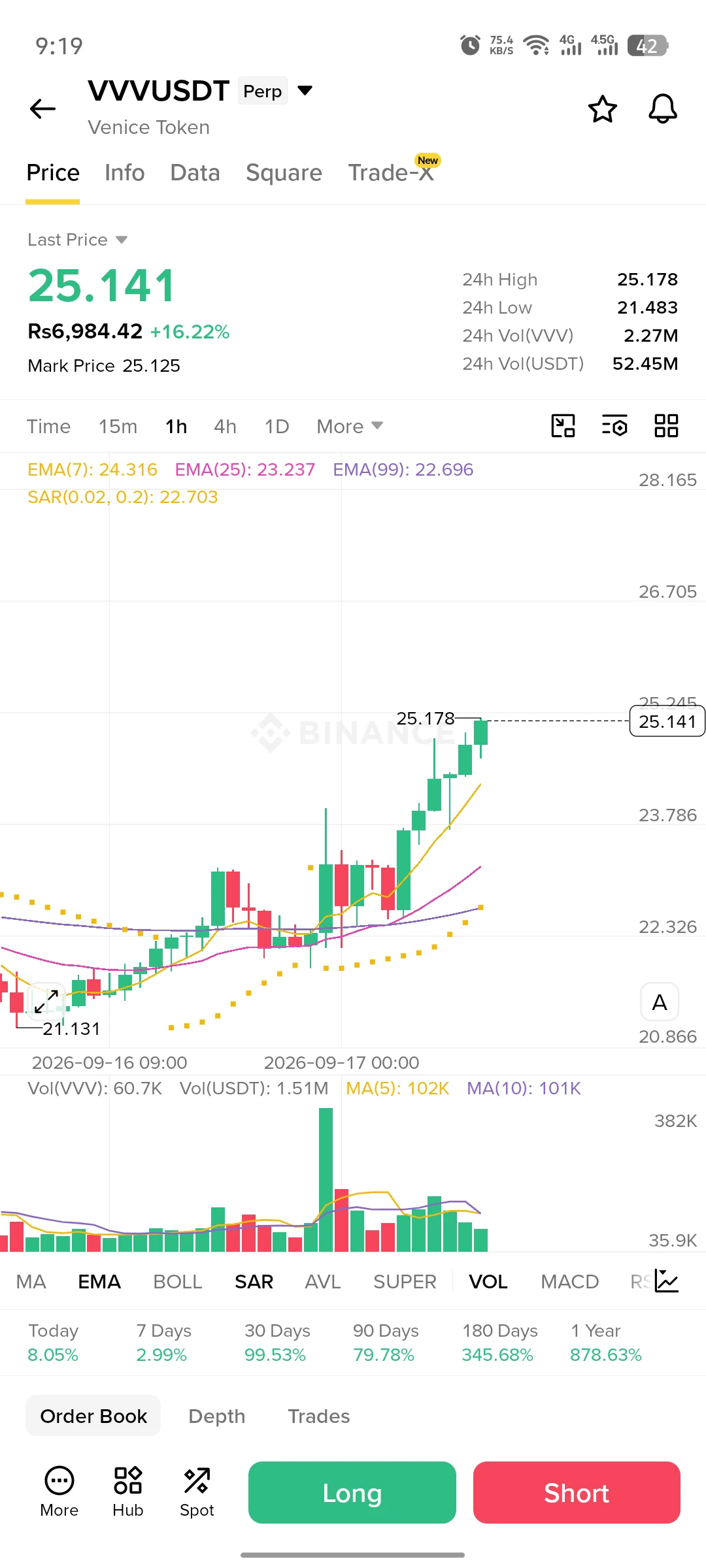Tap the auto-scale A button on chart
This screenshot has width=706, height=1568.
660,1002
